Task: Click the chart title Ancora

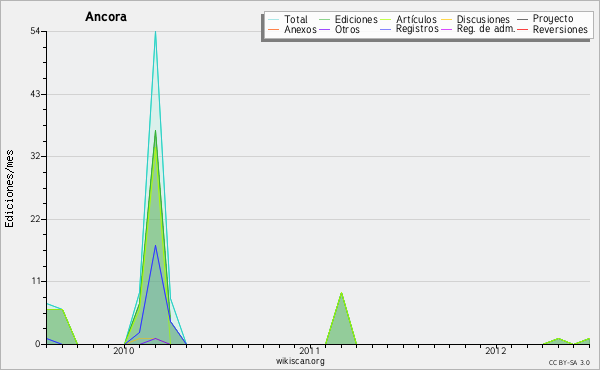Action: click(x=106, y=17)
